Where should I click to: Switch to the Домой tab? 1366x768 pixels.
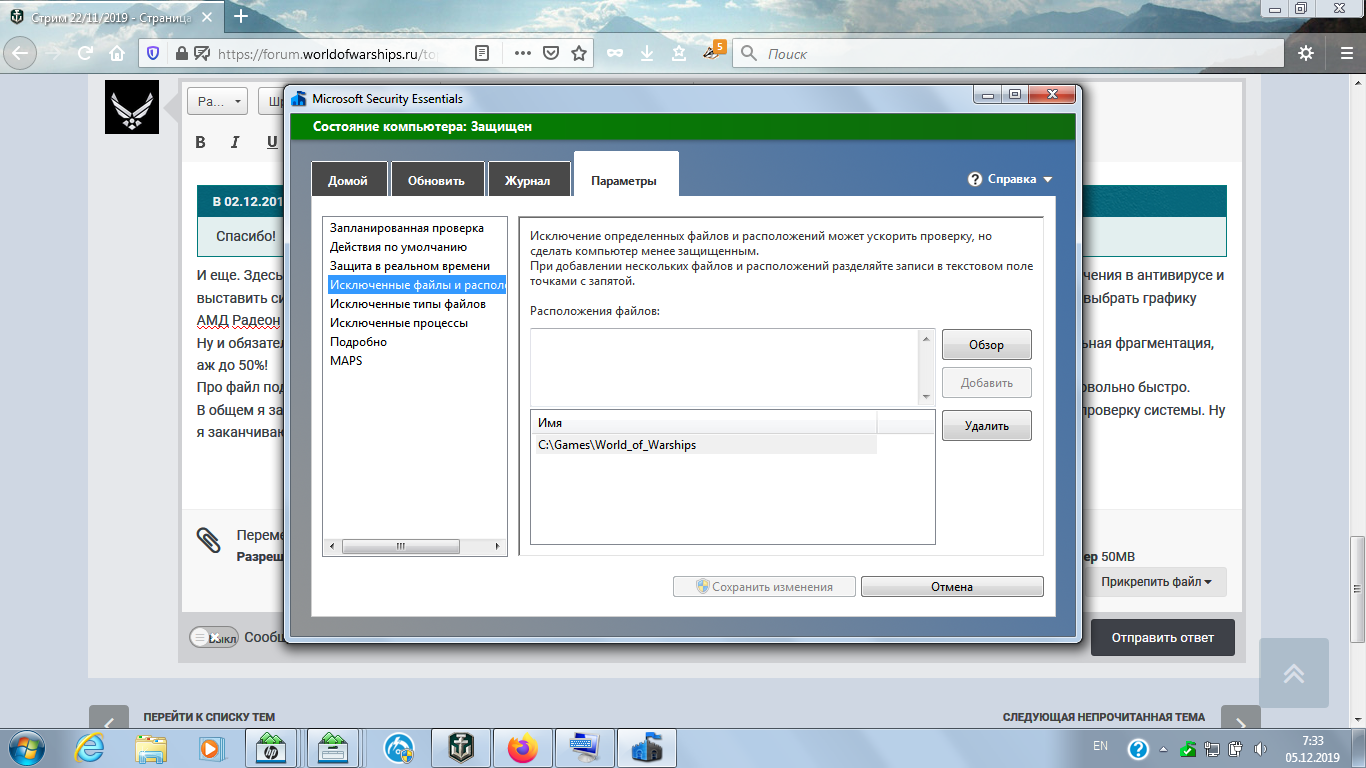click(348, 181)
